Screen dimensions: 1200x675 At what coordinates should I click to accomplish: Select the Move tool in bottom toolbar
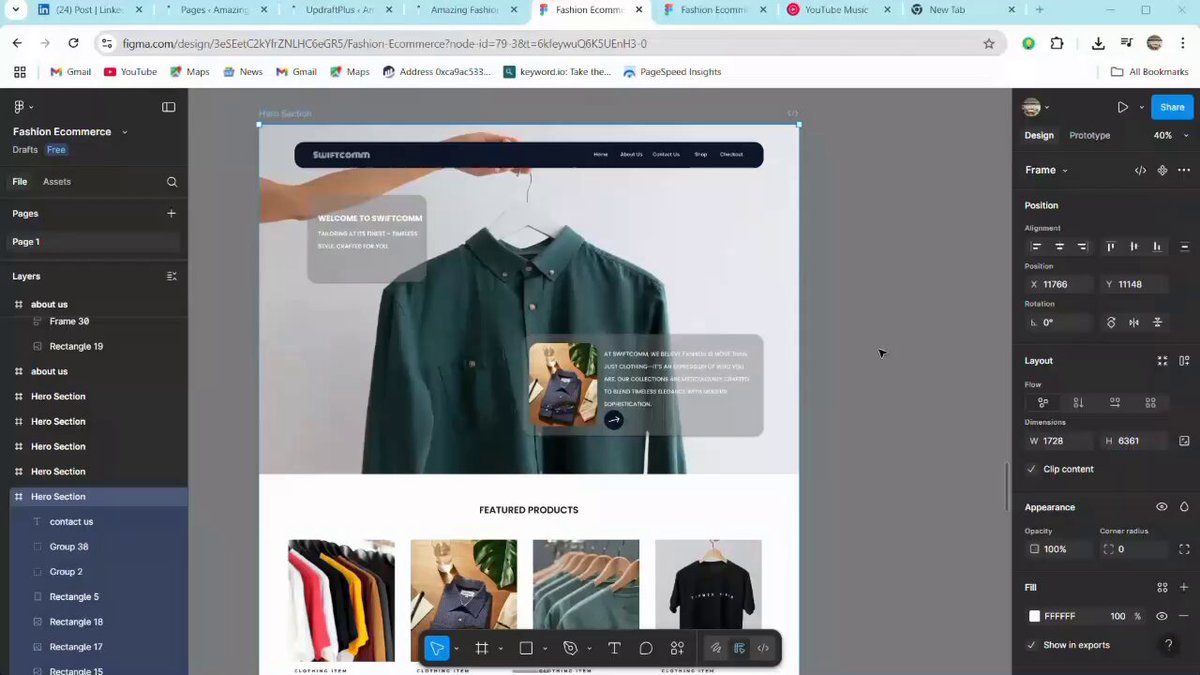coord(437,648)
